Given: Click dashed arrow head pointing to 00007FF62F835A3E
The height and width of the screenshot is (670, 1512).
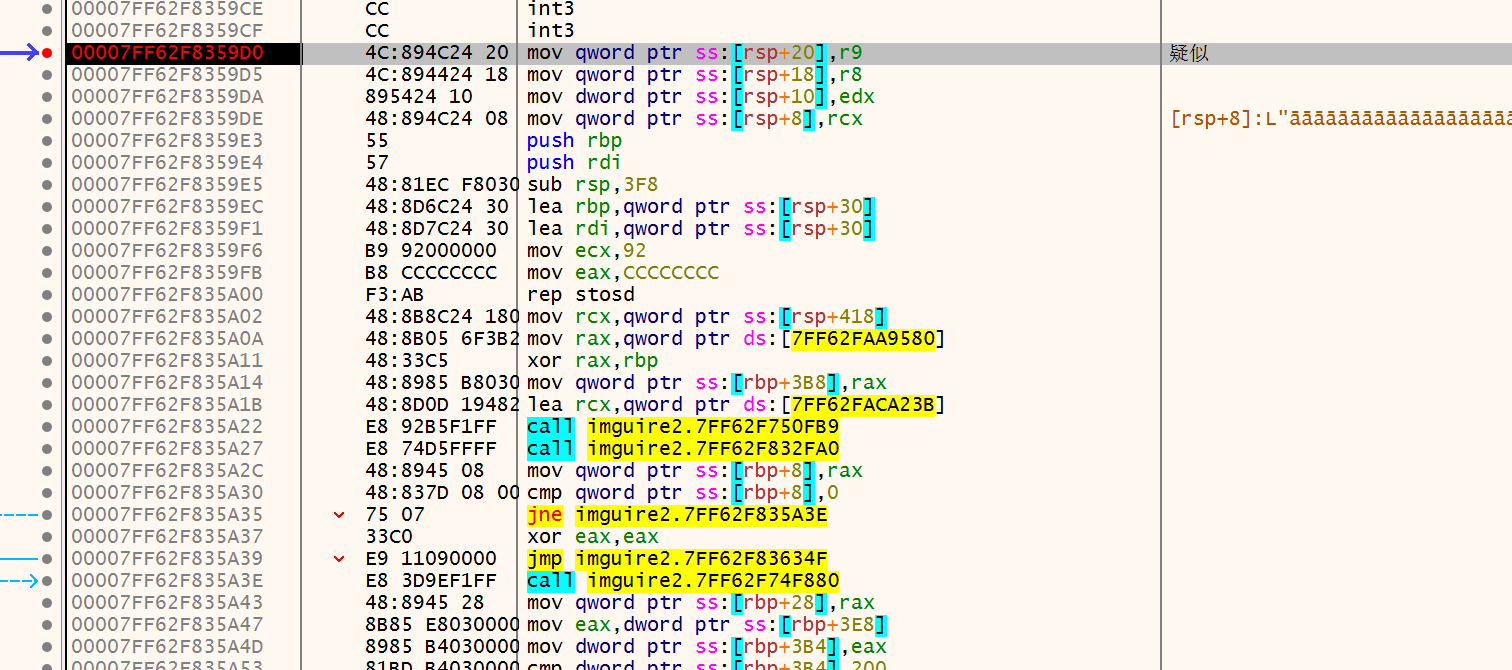Looking at the screenshot, I should point(32,581).
